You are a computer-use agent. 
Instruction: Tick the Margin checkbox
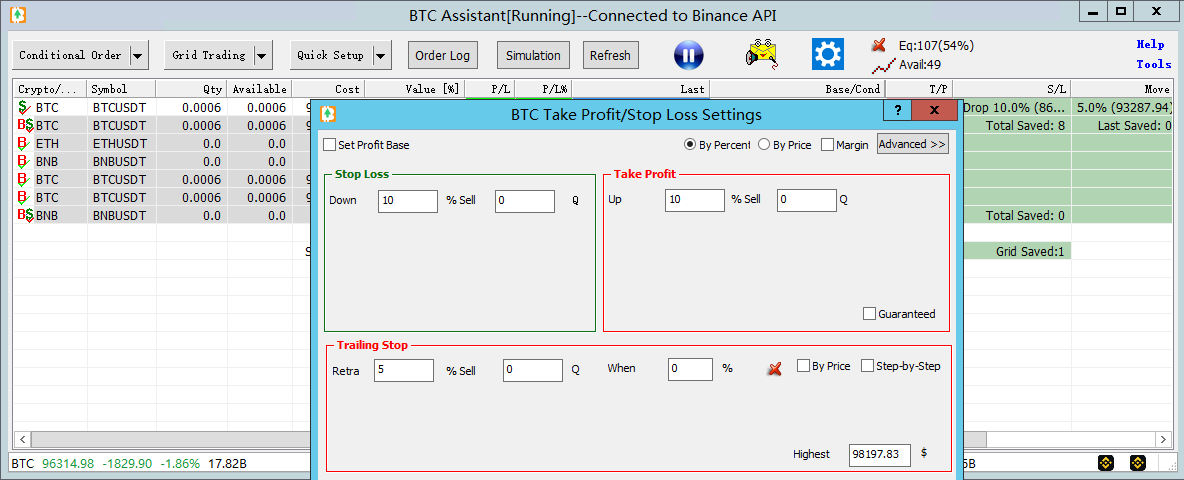[x=827, y=144]
